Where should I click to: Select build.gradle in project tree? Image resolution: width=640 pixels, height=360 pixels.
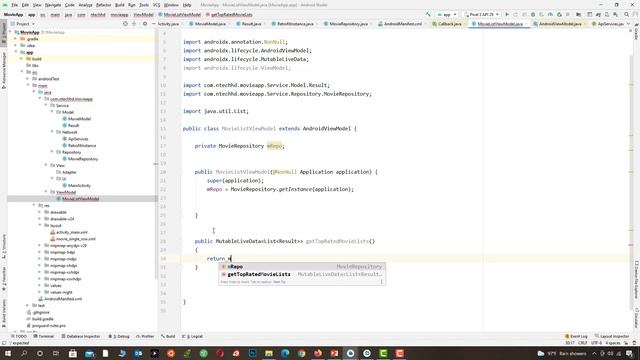click(40, 319)
